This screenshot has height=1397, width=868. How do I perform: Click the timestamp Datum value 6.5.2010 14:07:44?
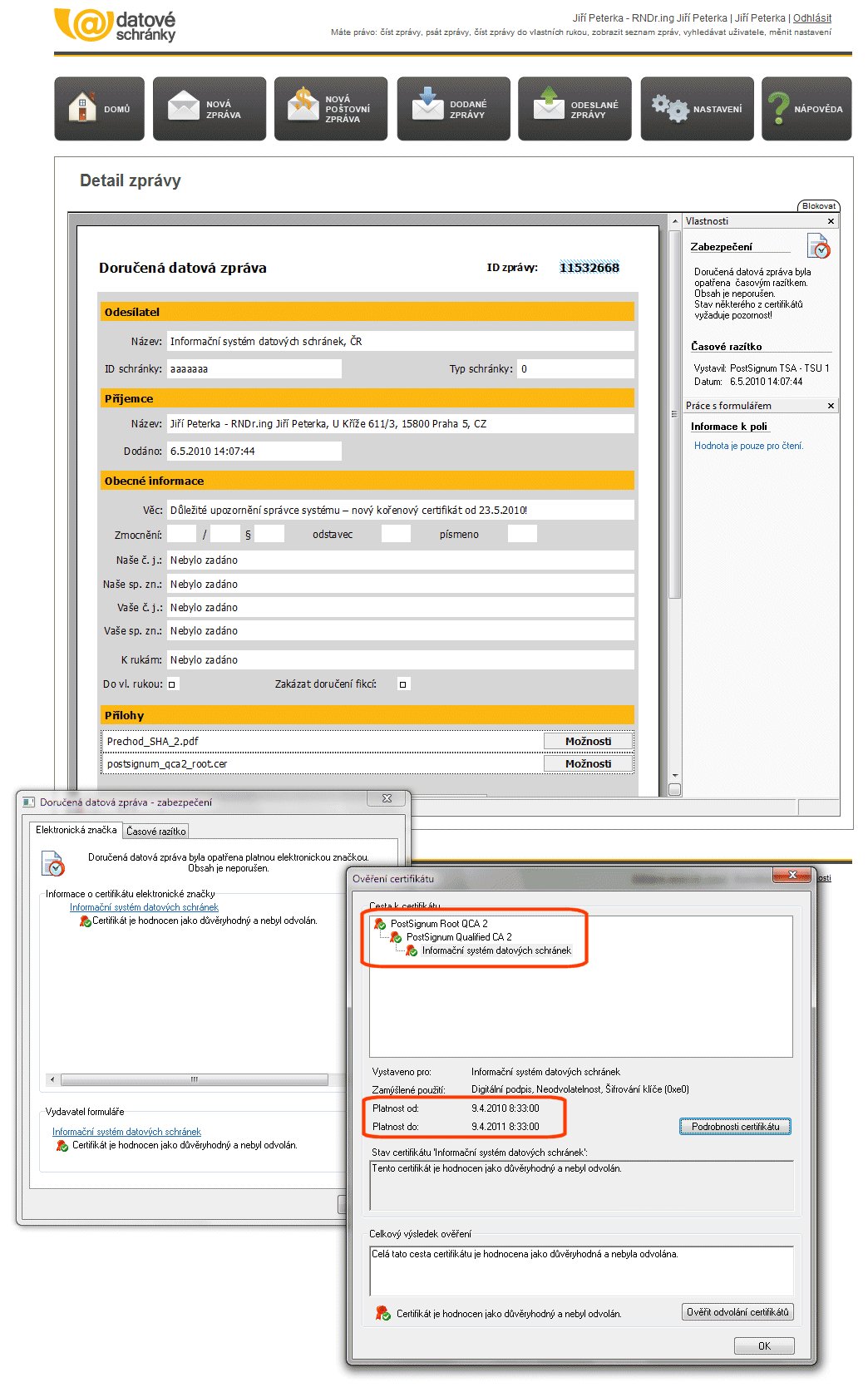coord(767,383)
